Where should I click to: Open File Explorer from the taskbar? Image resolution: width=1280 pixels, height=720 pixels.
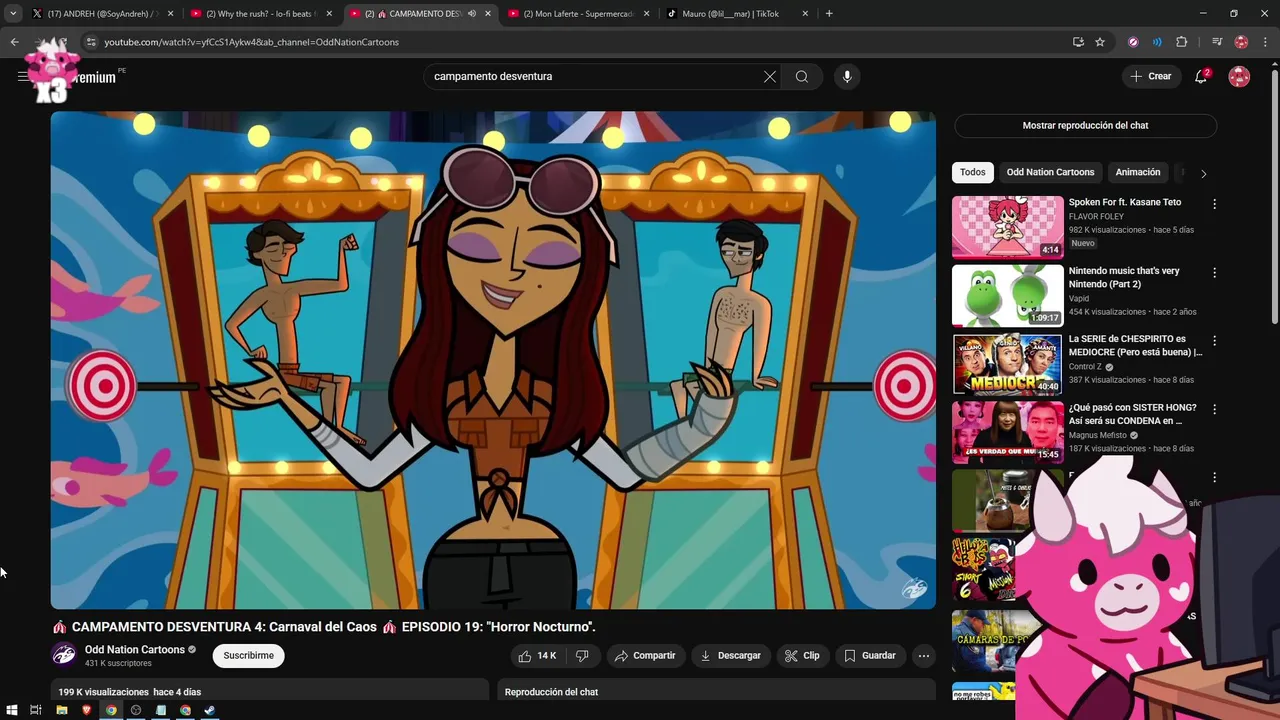tap(61, 710)
